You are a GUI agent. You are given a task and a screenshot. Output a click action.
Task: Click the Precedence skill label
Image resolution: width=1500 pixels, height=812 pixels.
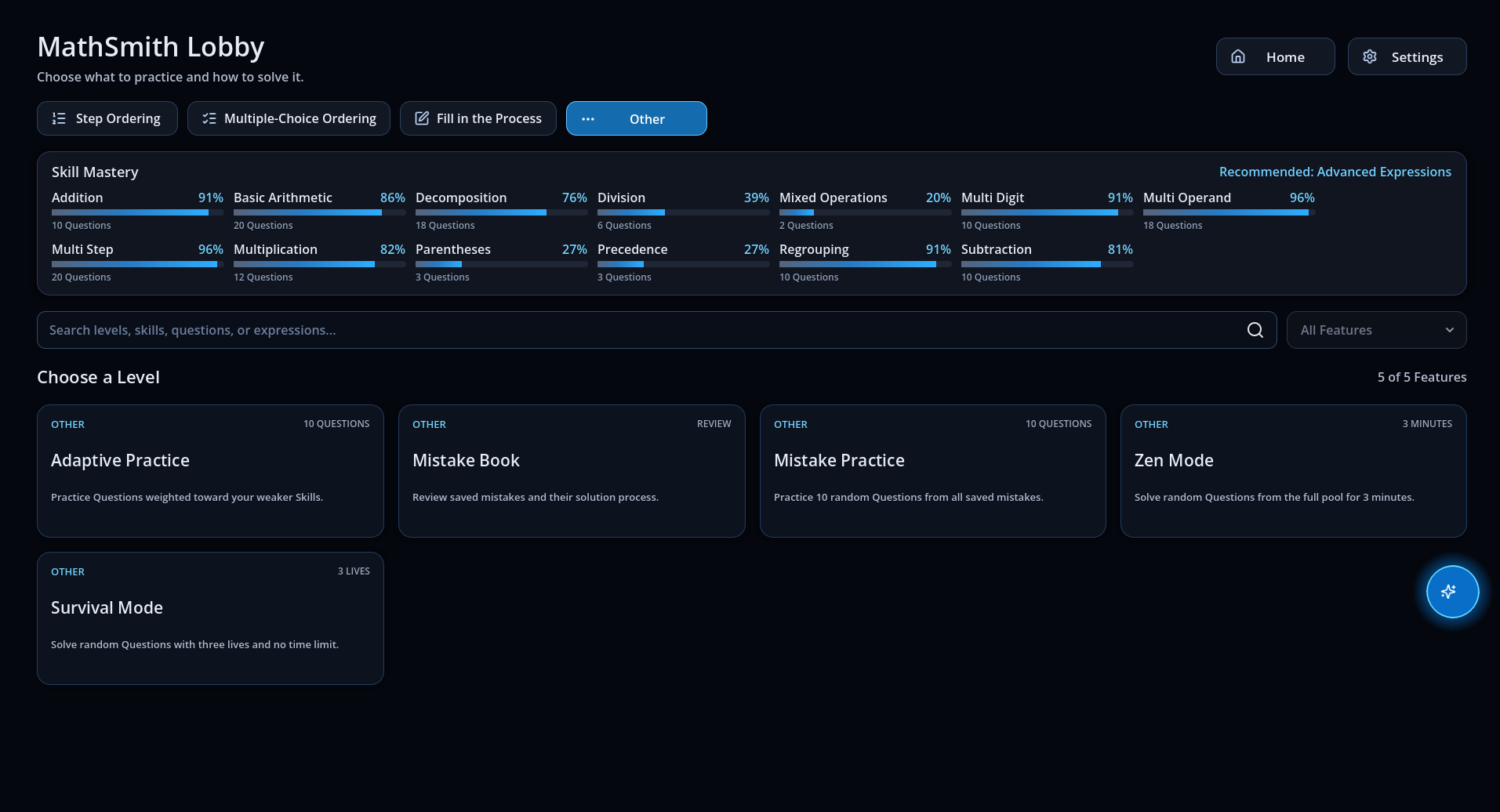pos(633,249)
